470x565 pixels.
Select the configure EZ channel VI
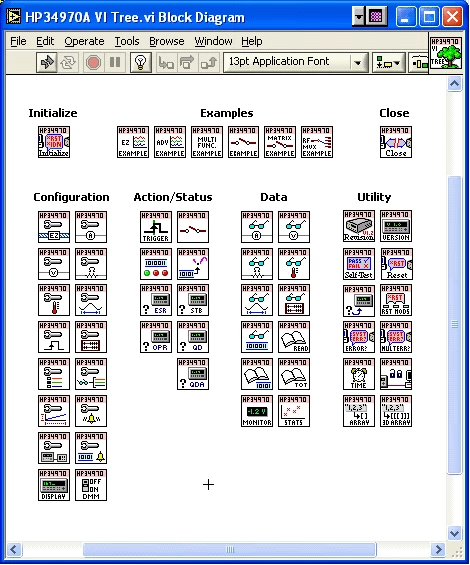point(54,227)
